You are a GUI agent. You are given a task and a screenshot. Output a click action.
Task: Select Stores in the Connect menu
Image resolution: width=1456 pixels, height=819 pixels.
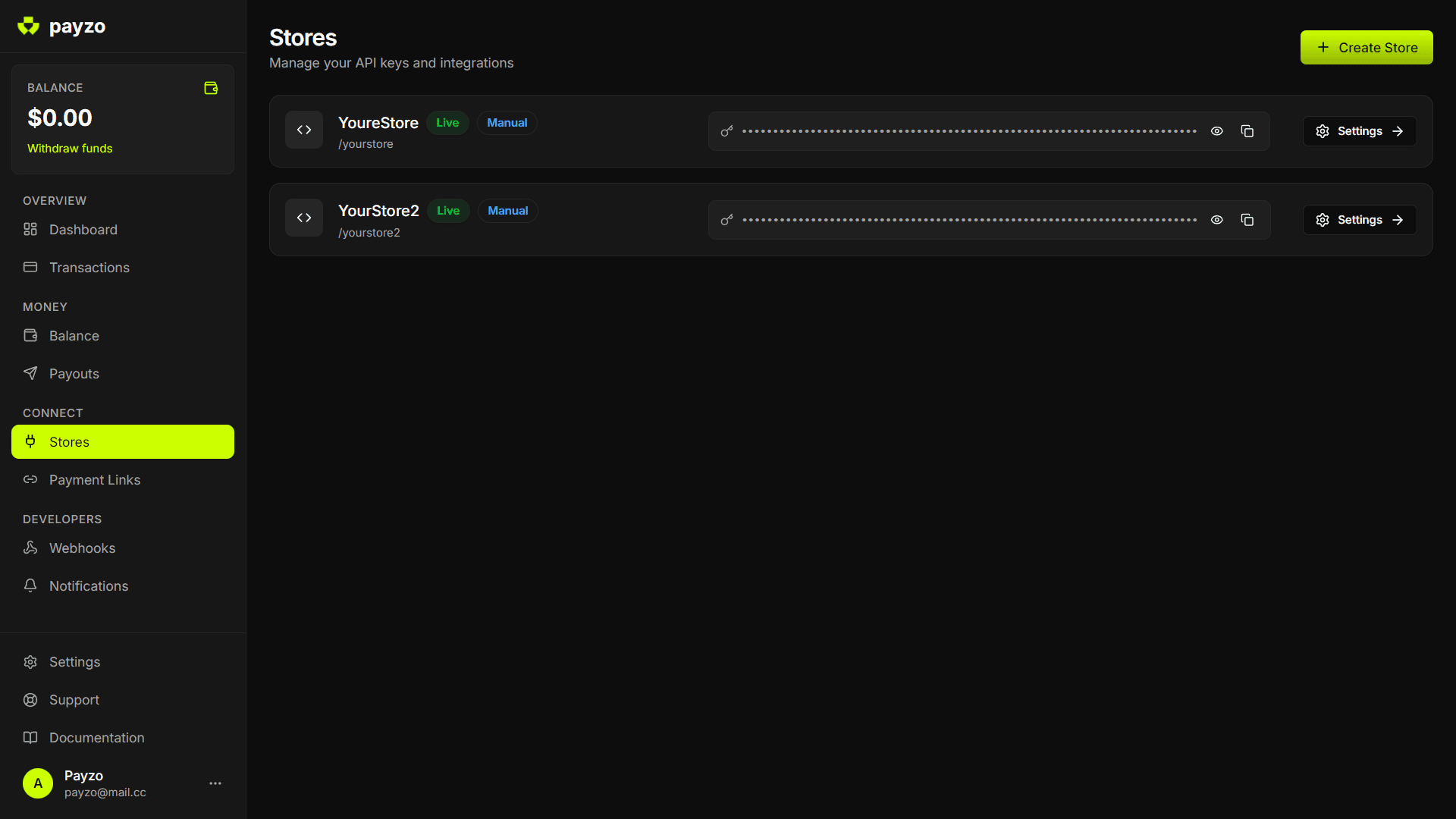click(x=68, y=441)
